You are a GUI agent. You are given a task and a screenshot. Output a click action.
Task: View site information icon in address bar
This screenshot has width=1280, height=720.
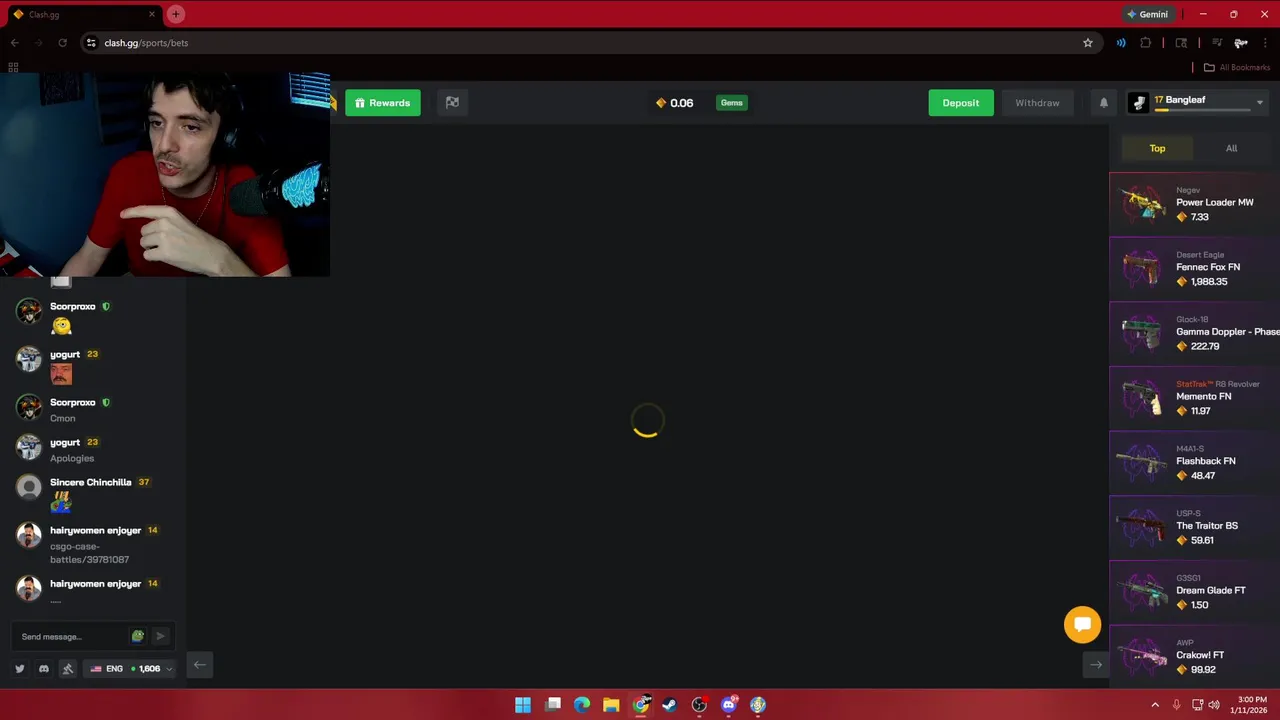click(x=91, y=43)
